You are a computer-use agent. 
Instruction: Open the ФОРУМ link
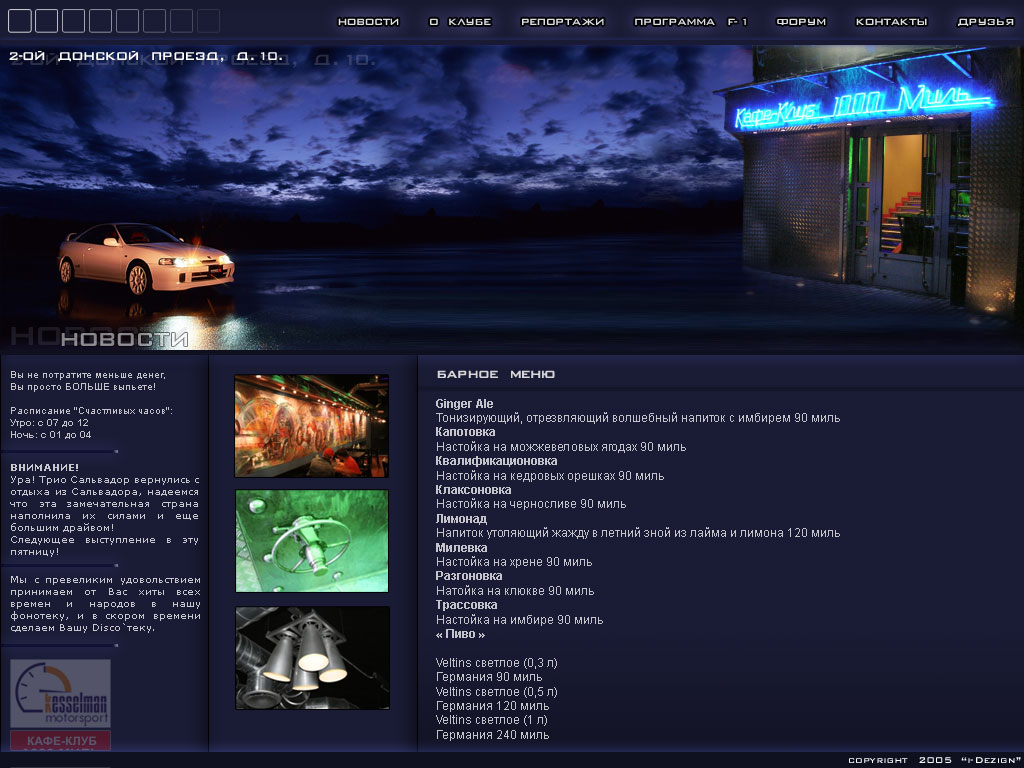point(802,22)
